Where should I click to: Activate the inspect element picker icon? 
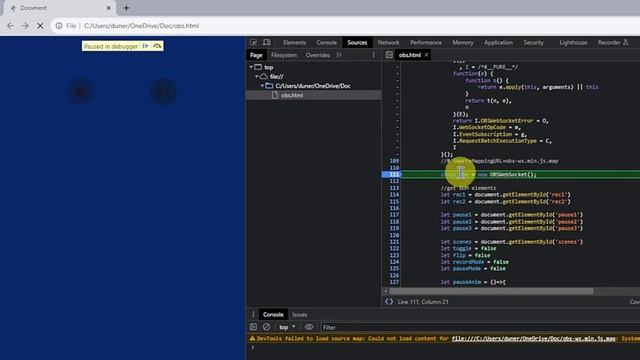253,42
